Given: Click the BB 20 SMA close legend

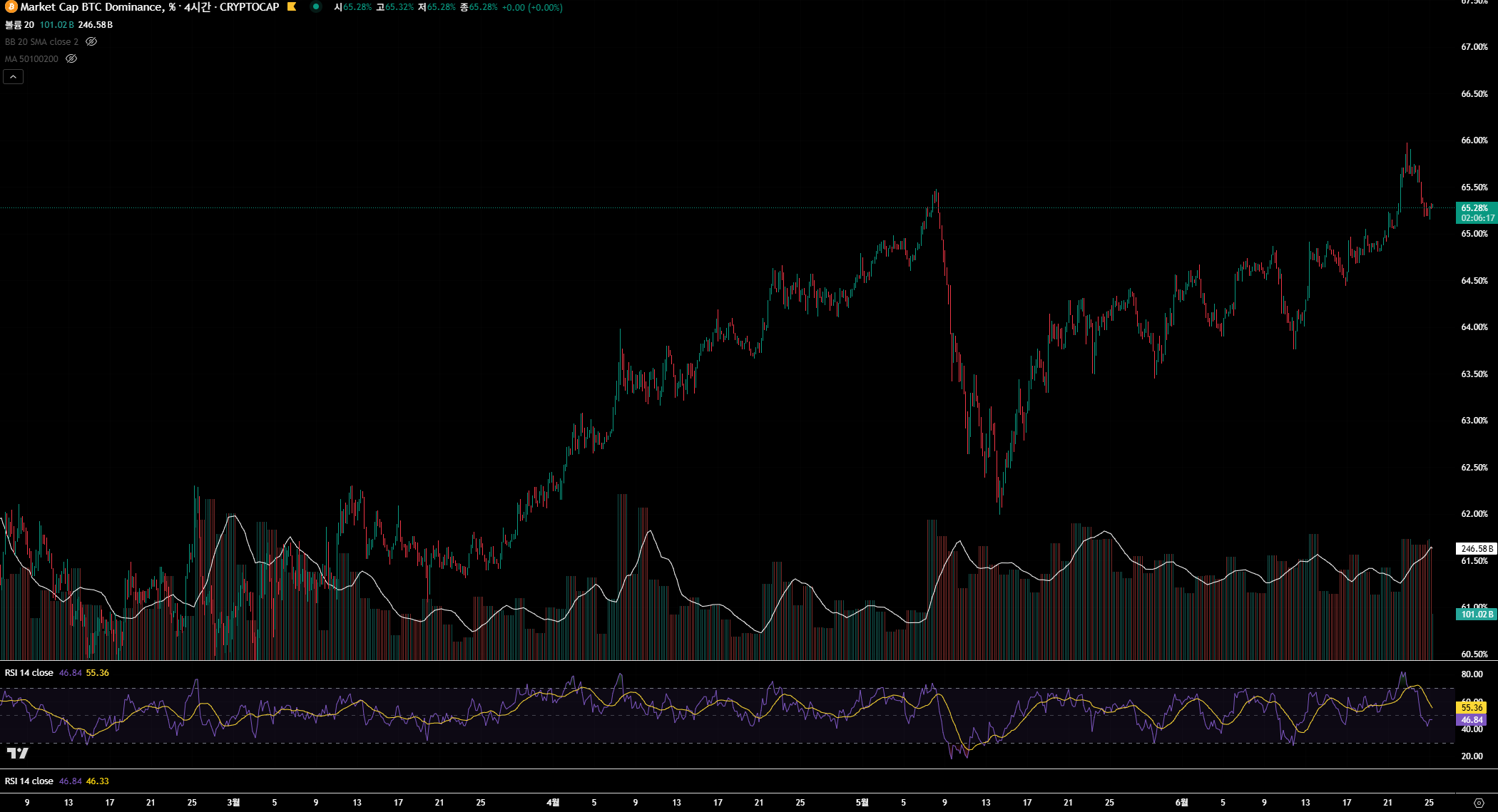Looking at the screenshot, I should (x=41, y=41).
